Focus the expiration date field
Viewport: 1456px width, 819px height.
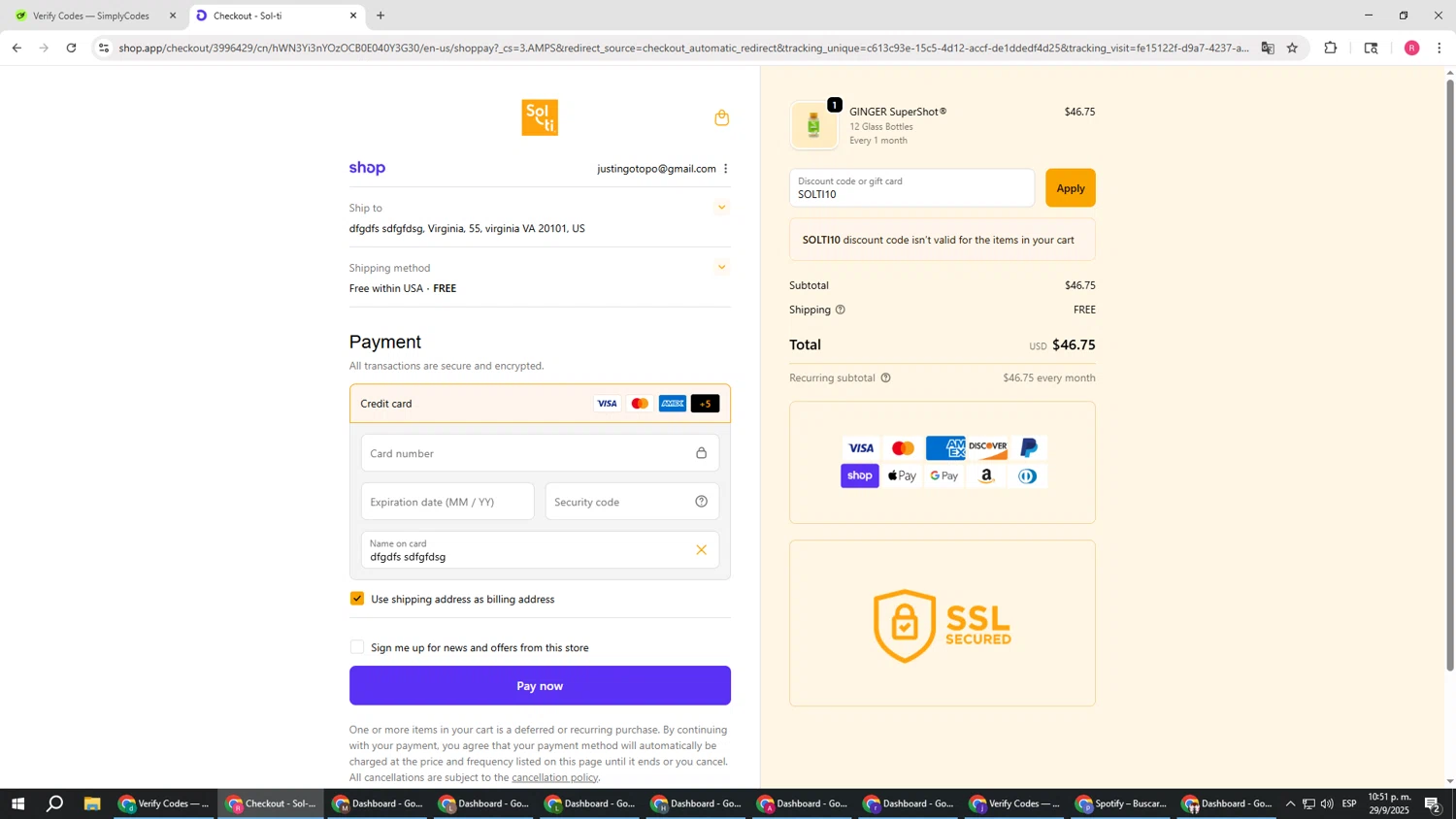[x=447, y=502]
